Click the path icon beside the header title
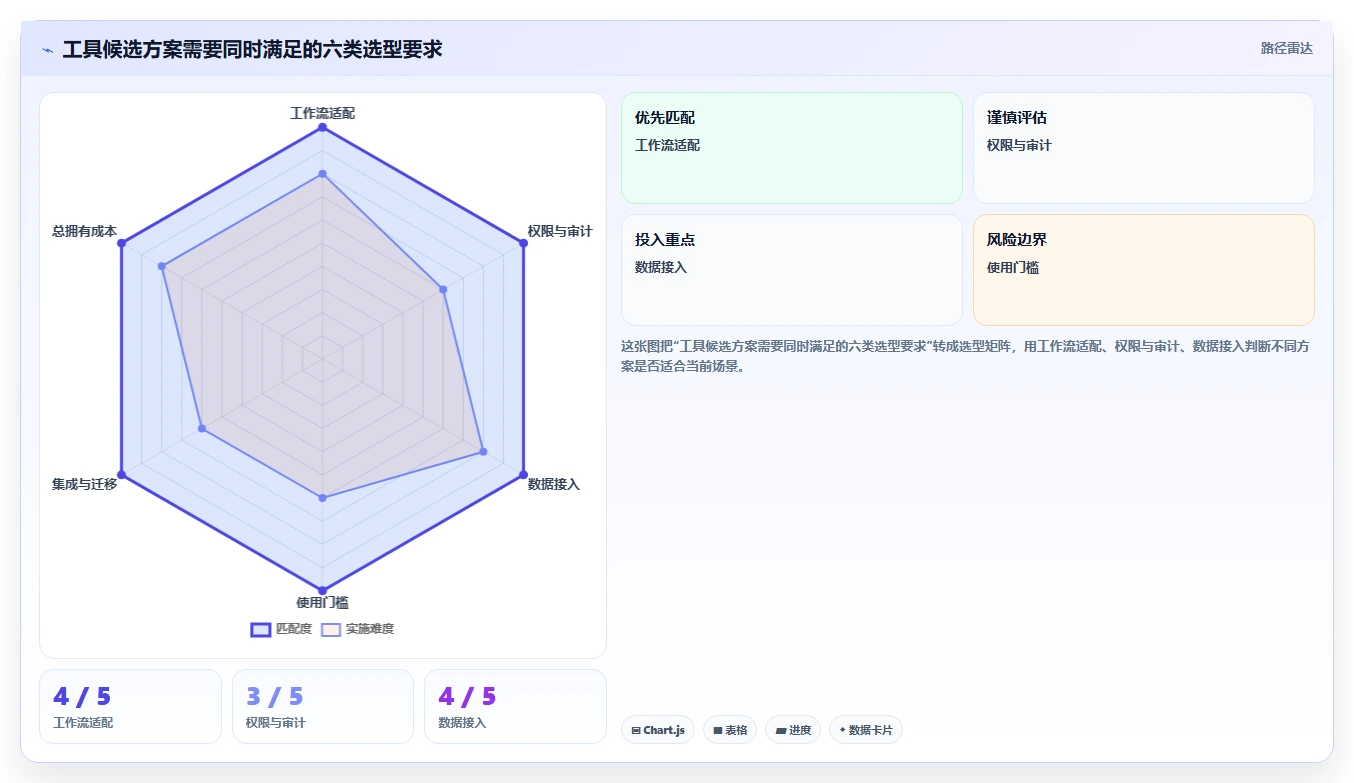The width and height of the screenshot is (1354, 783). pyautogui.click(x=47, y=50)
